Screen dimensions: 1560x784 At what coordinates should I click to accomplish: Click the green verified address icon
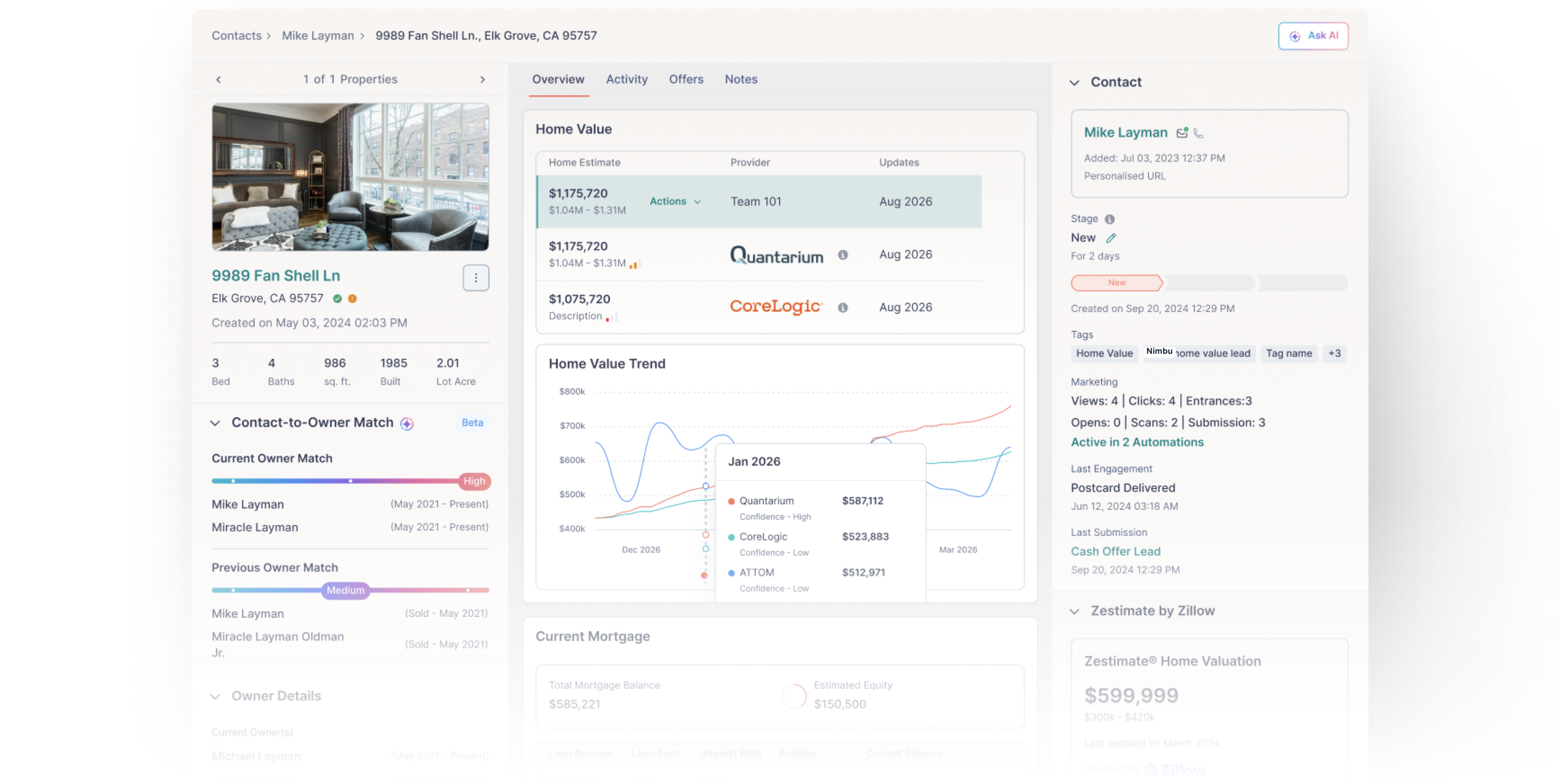[x=337, y=298]
